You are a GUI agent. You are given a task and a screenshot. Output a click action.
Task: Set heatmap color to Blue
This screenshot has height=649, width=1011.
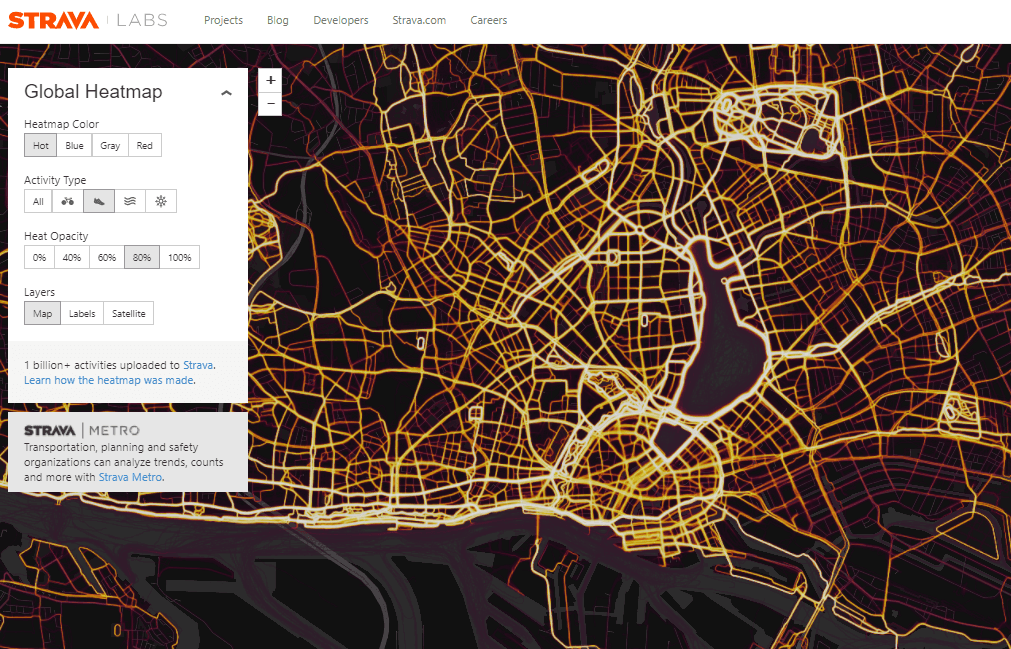click(74, 146)
